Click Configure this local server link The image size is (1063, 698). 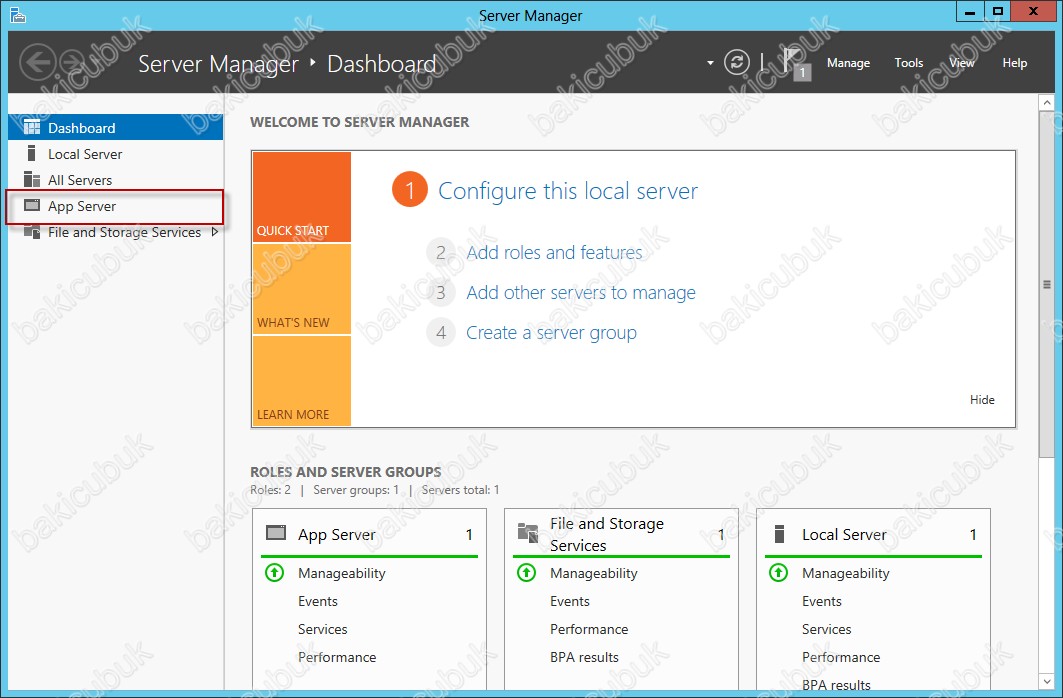coord(567,191)
